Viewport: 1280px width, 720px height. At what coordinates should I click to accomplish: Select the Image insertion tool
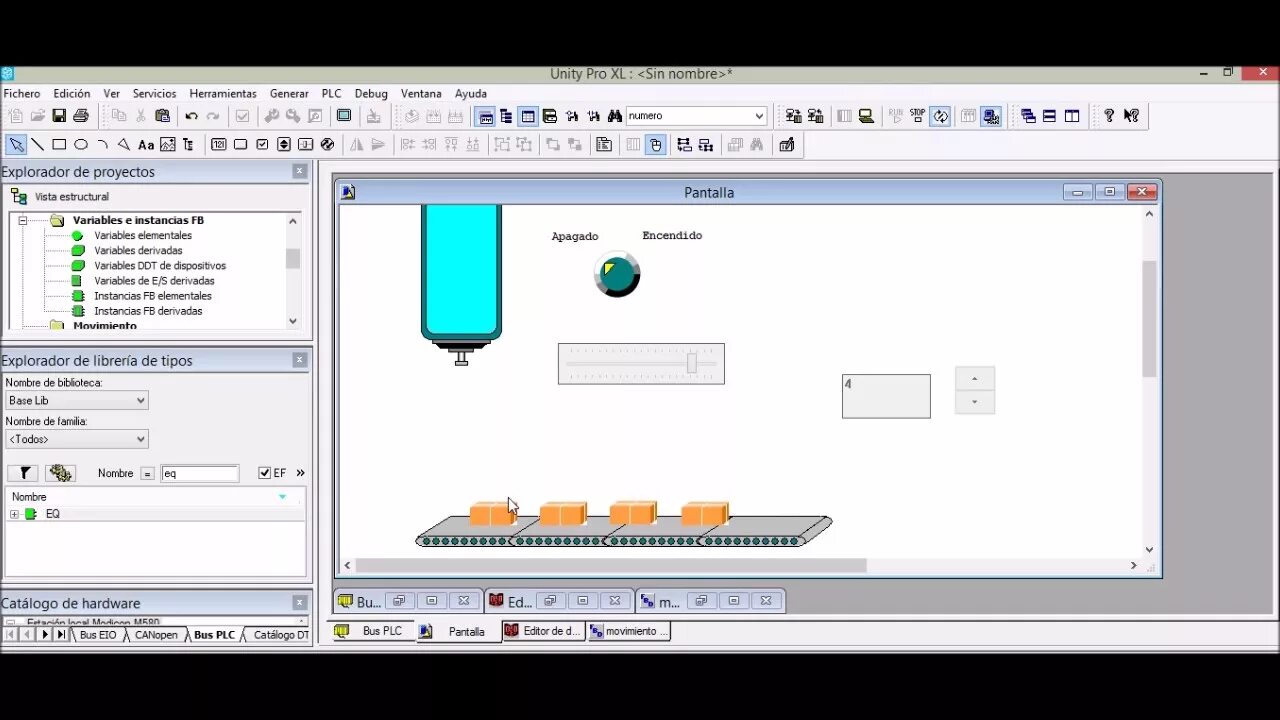pyautogui.click(x=167, y=145)
